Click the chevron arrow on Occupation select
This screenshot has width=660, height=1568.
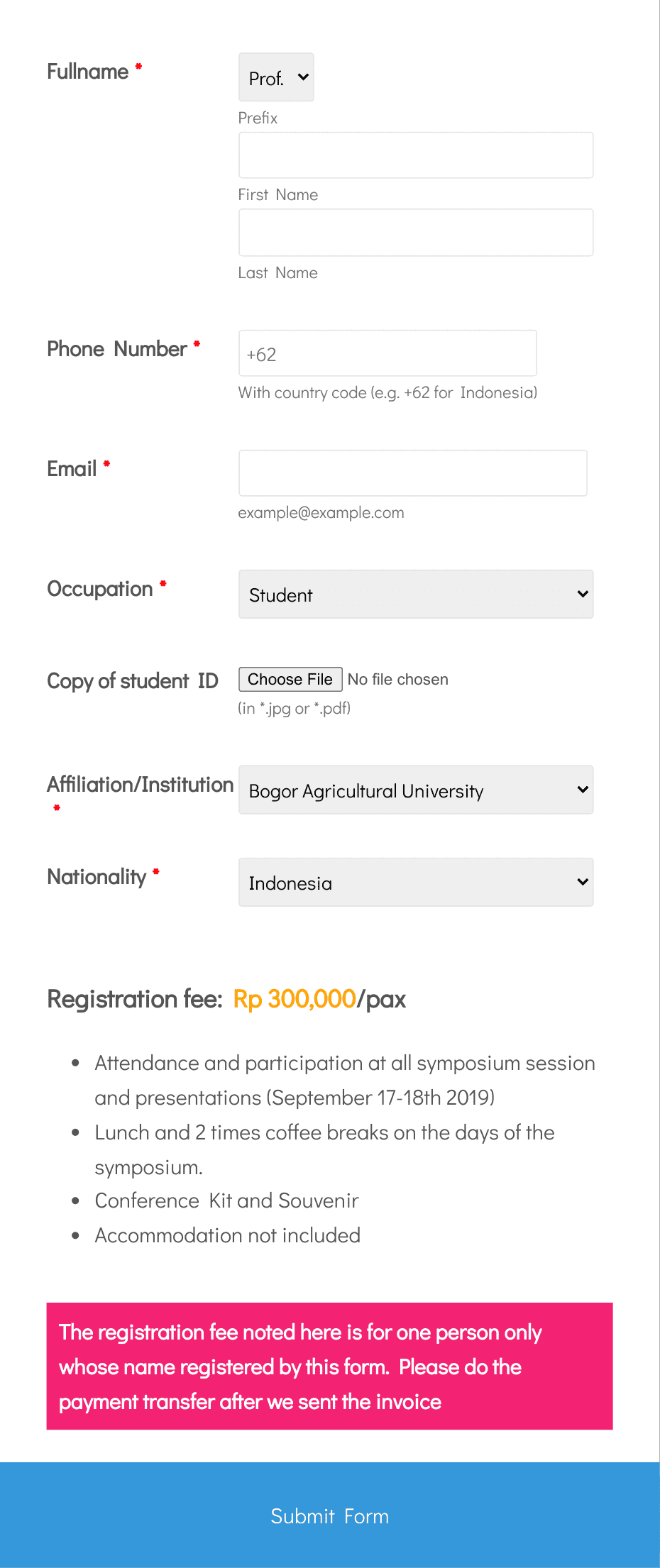[x=583, y=594]
